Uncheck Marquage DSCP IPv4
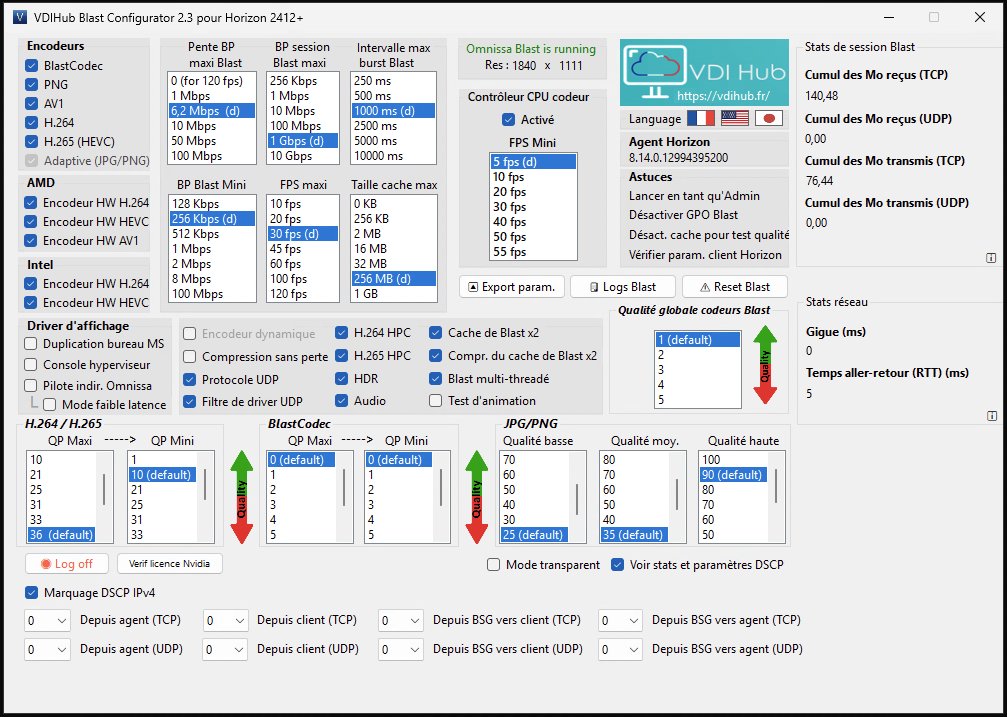1007x717 pixels. click(x=31, y=592)
